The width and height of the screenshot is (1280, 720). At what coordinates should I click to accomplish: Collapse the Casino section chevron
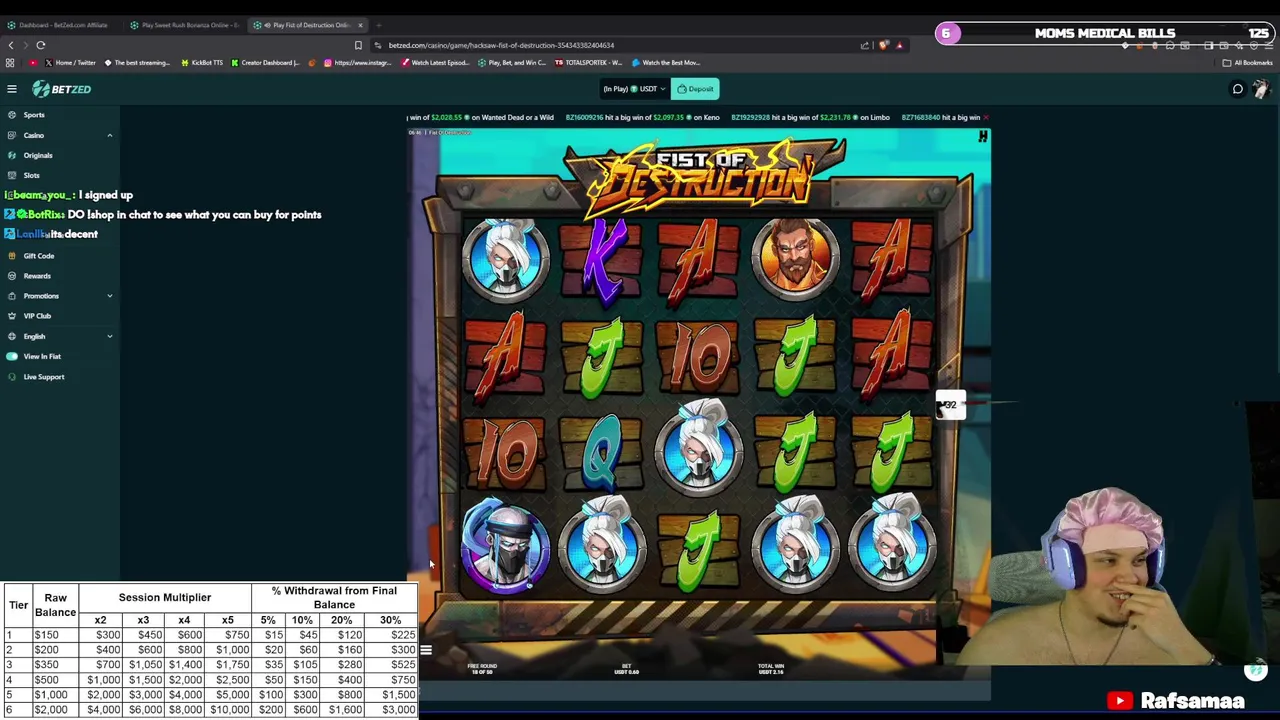(x=110, y=135)
